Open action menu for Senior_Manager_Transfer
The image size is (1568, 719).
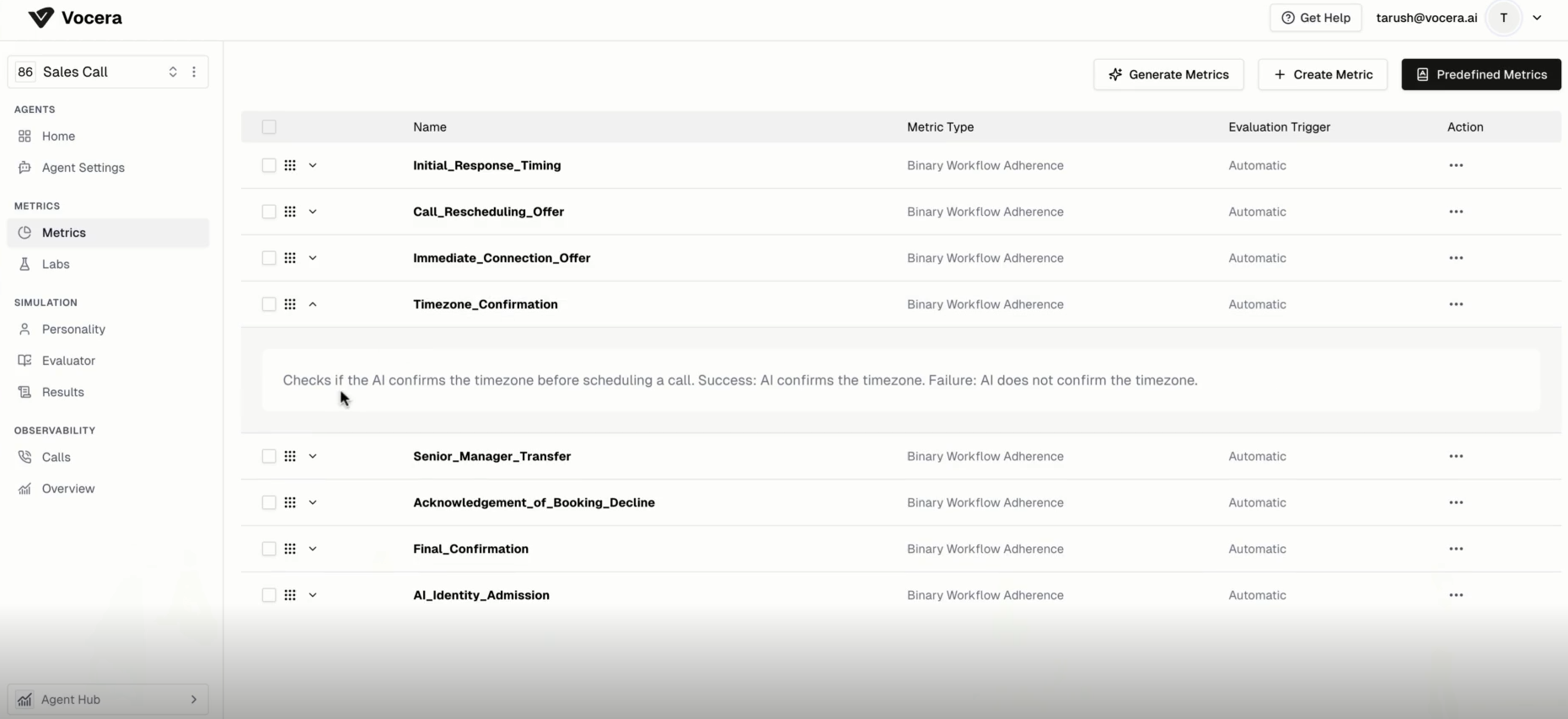[1456, 456]
